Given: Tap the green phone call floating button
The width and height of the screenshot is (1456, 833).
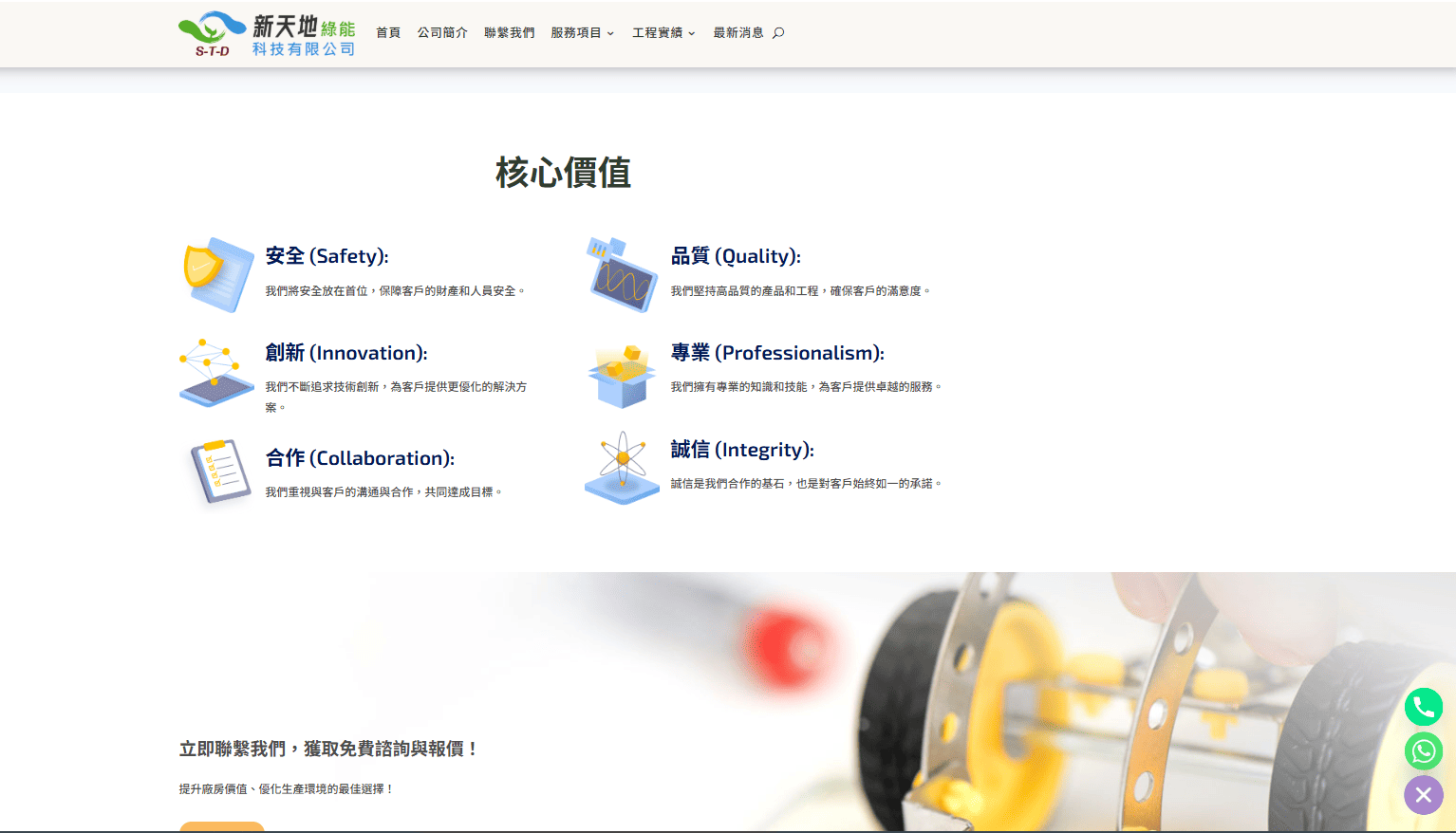Looking at the screenshot, I should pos(1424,707).
